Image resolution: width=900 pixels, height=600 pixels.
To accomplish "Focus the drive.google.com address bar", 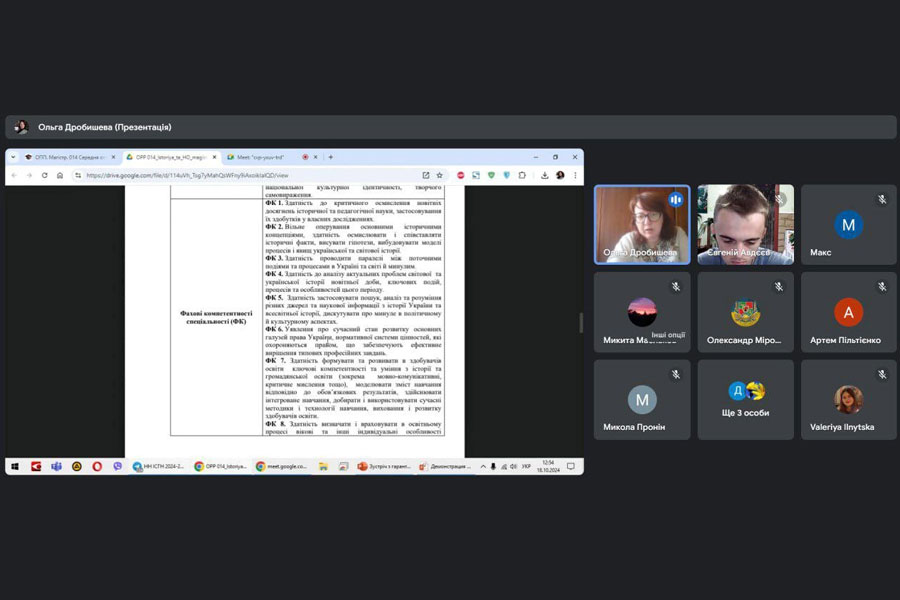I will coord(247,175).
